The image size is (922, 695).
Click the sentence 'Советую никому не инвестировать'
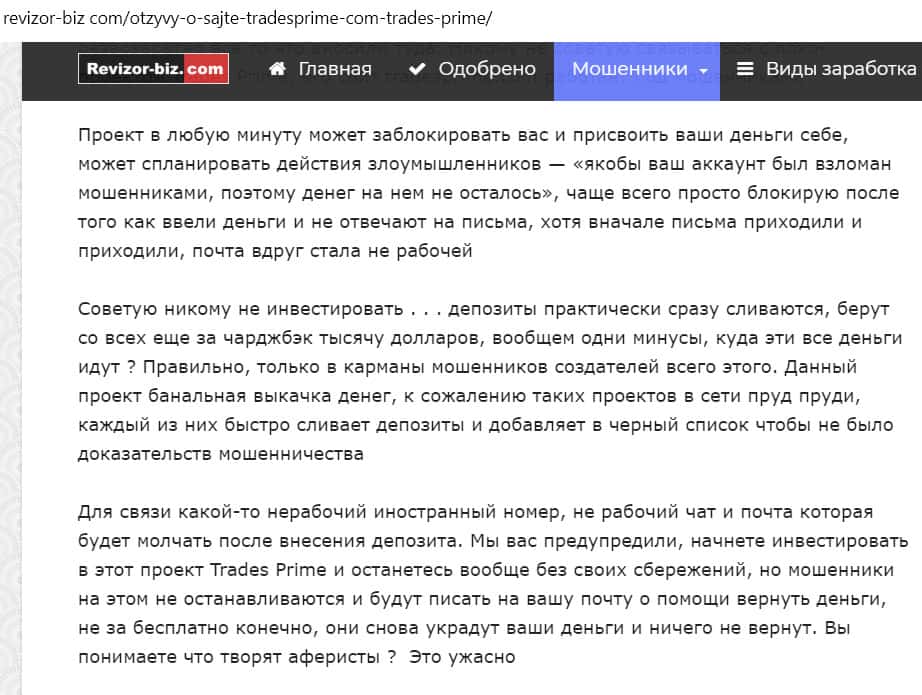tap(240, 309)
